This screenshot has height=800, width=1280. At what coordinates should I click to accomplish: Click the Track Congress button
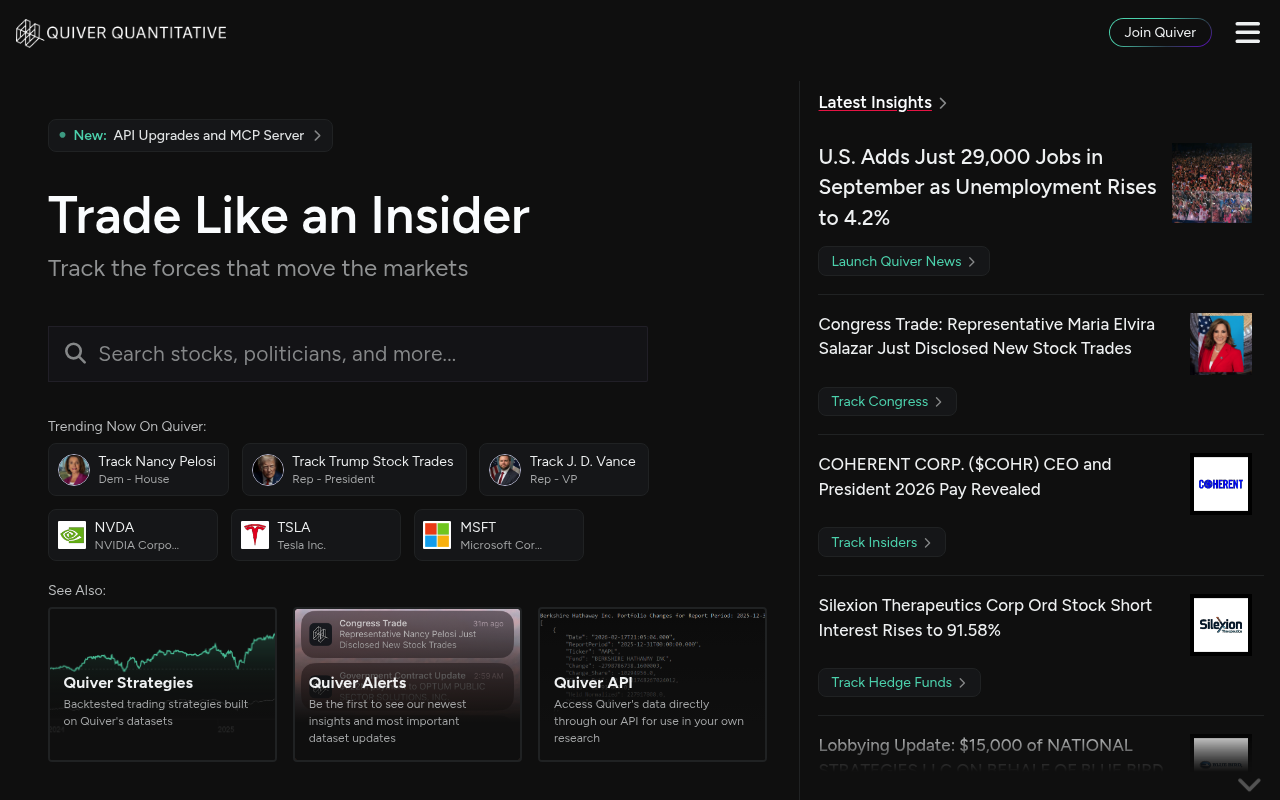pyautogui.click(x=887, y=402)
